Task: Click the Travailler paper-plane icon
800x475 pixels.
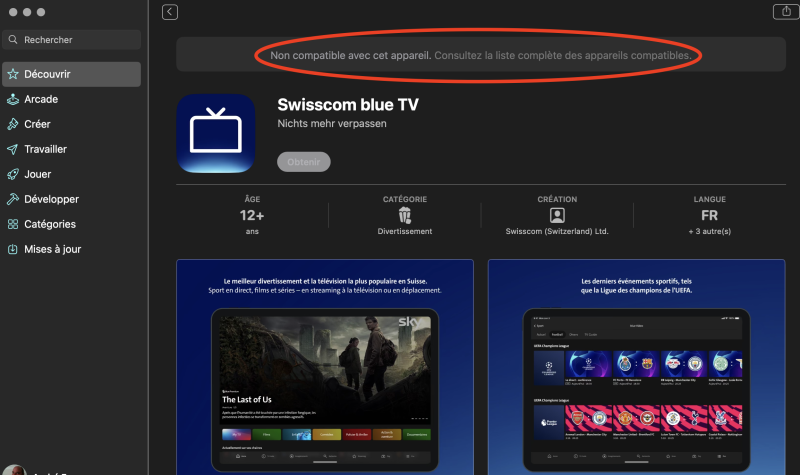Action: (x=13, y=149)
